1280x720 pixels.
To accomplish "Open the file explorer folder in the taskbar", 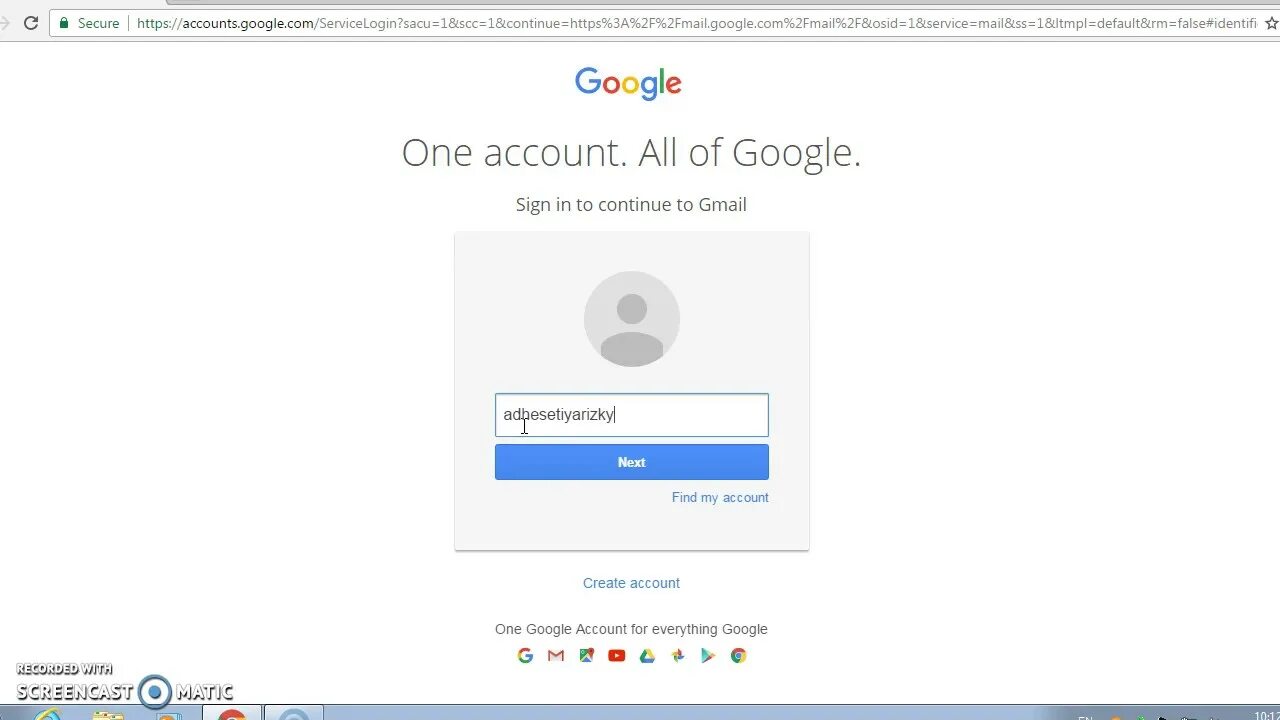I will [108, 714].
